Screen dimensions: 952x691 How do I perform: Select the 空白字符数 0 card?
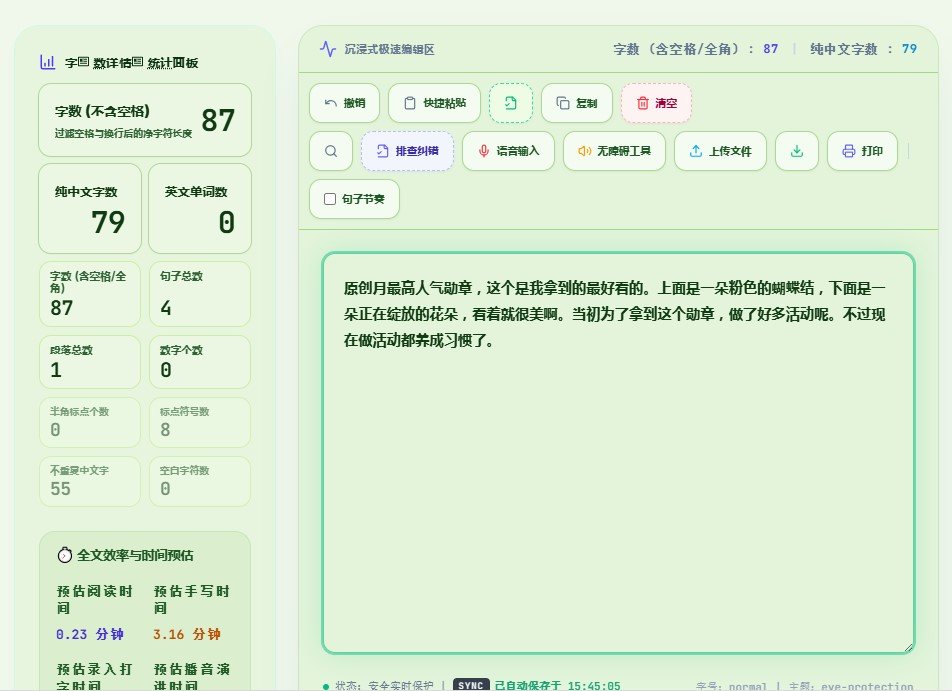coord(200,481)
